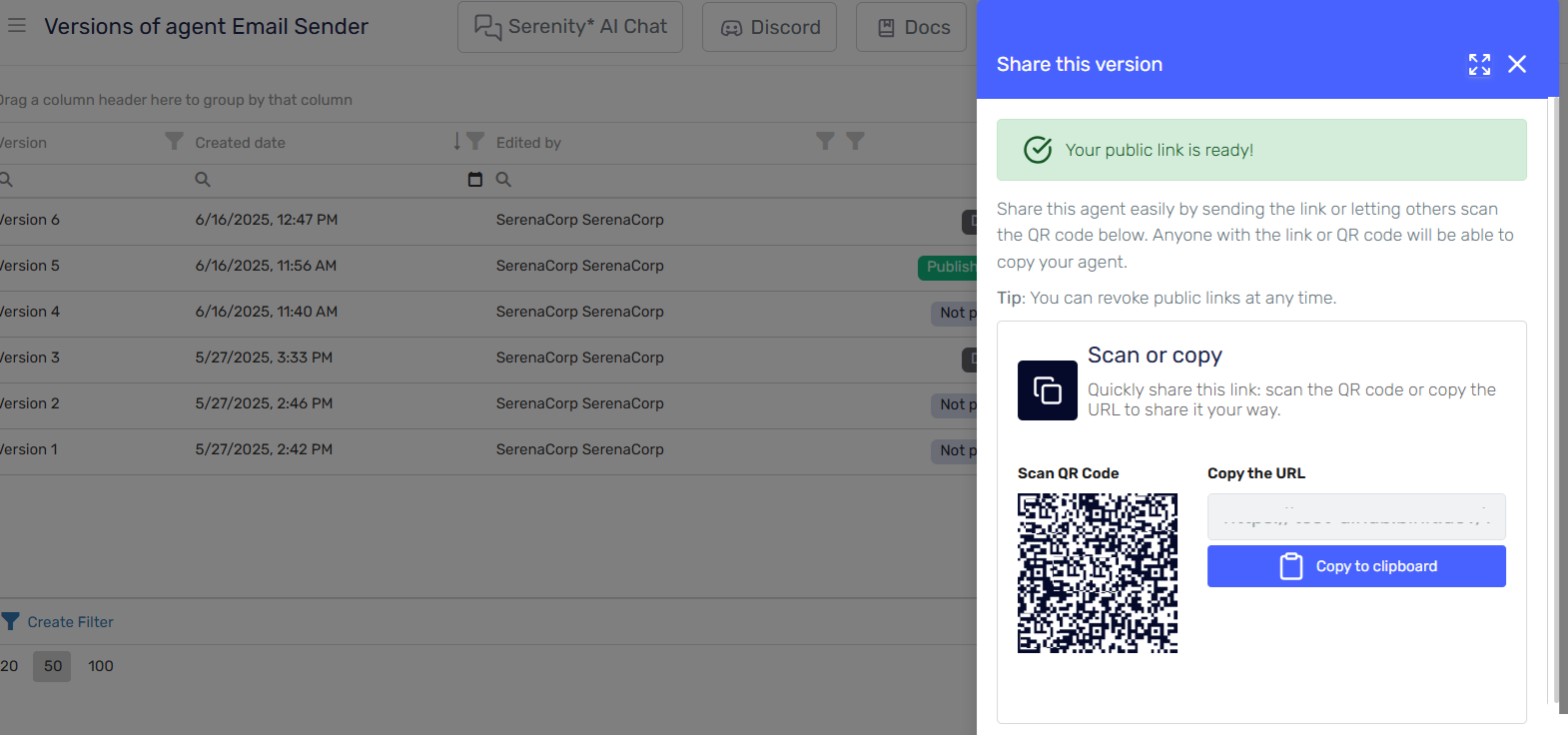Close the Share this version panel
This screenshot has height=735, width=1568.
(x=1517, y=65)
